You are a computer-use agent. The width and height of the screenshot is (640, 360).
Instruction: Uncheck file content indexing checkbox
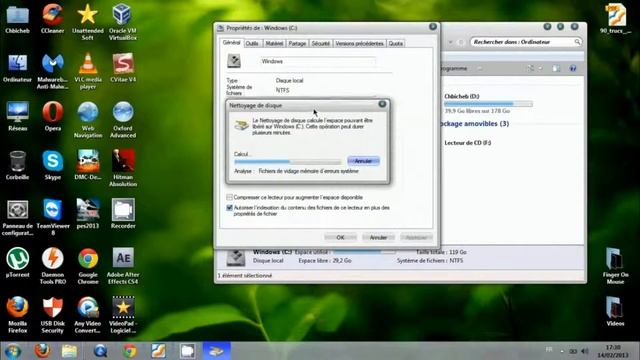tap(229, 208)
